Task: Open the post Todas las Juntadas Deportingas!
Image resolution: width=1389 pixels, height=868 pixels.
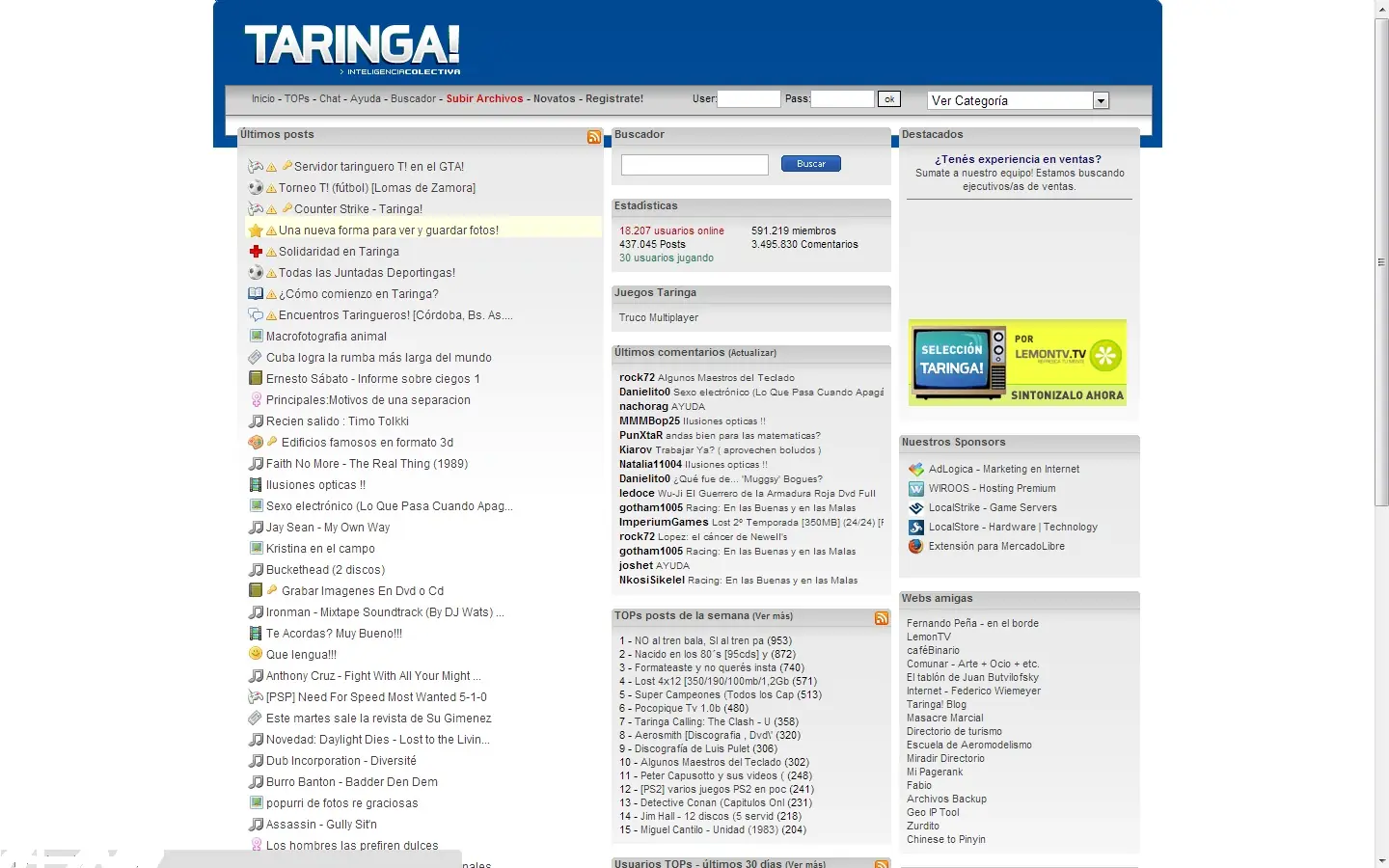Action: (367, 273)
